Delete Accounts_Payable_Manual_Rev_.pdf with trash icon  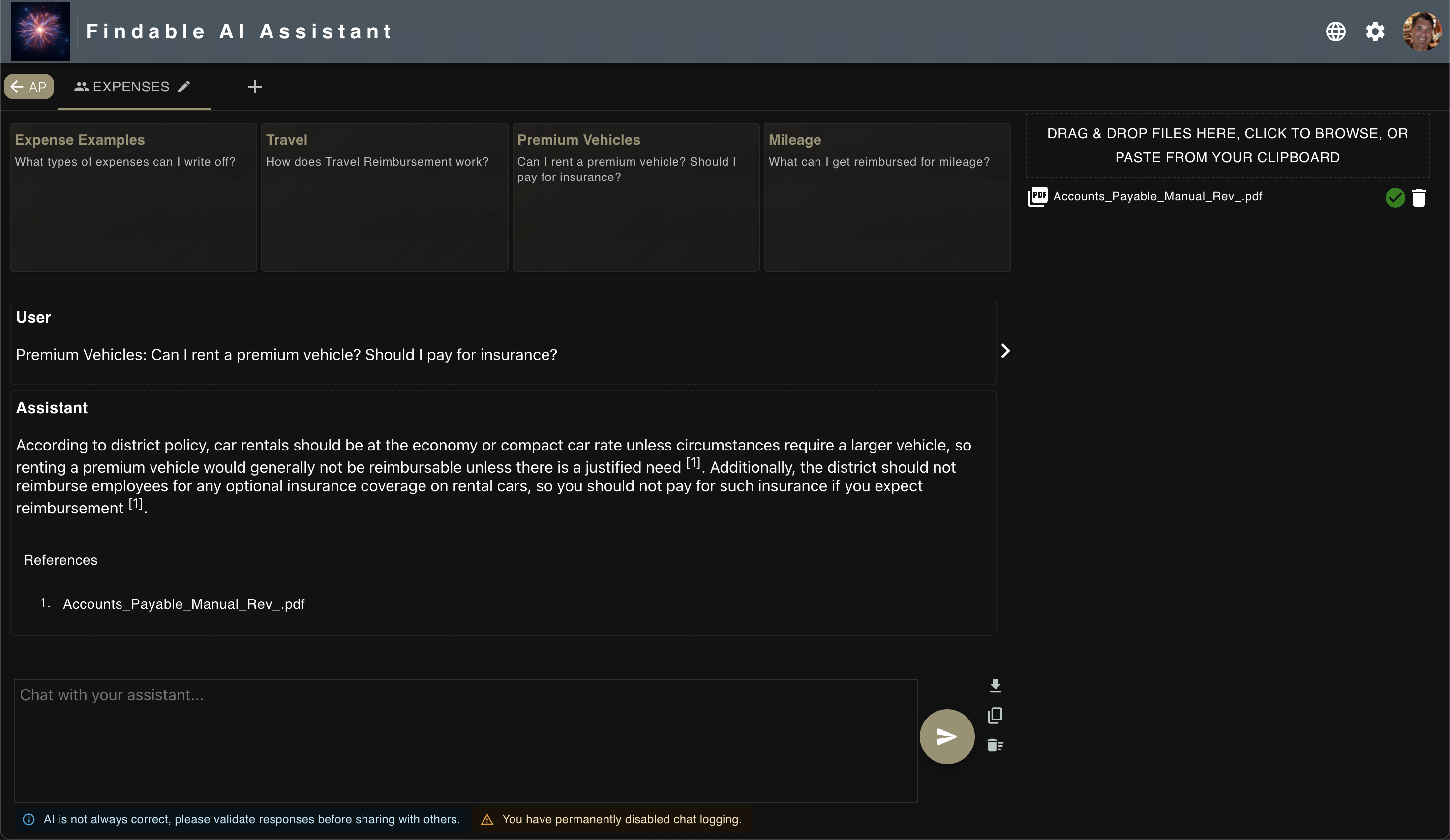pyautogui.click(x=1419, y=197)
